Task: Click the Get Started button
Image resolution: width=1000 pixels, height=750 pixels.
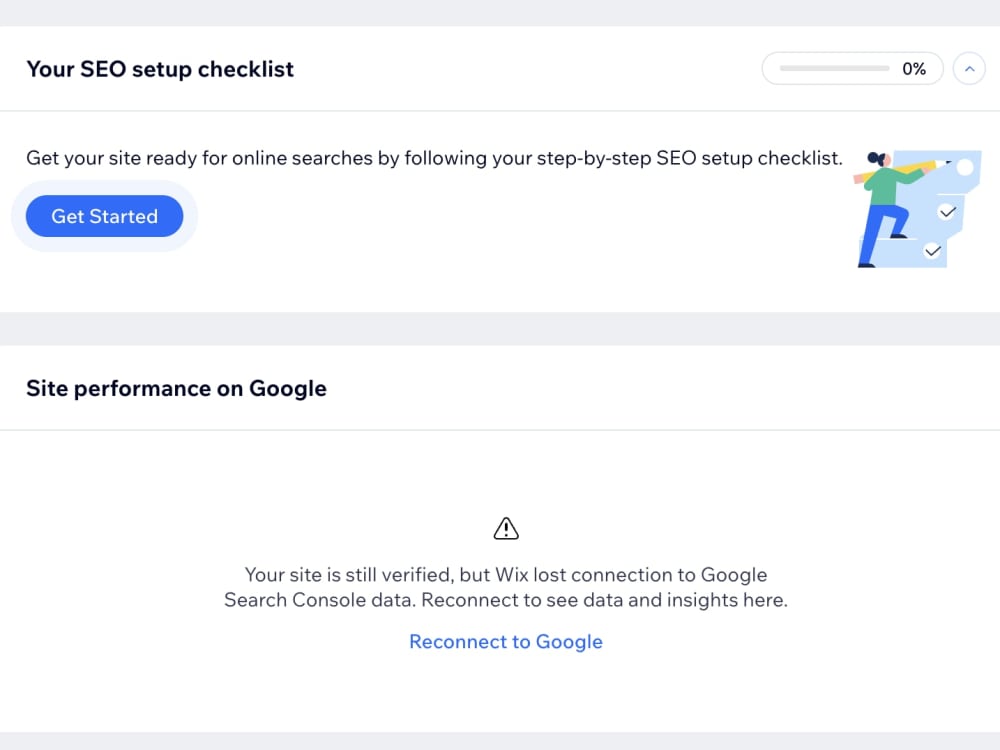Action: point(105,216)
